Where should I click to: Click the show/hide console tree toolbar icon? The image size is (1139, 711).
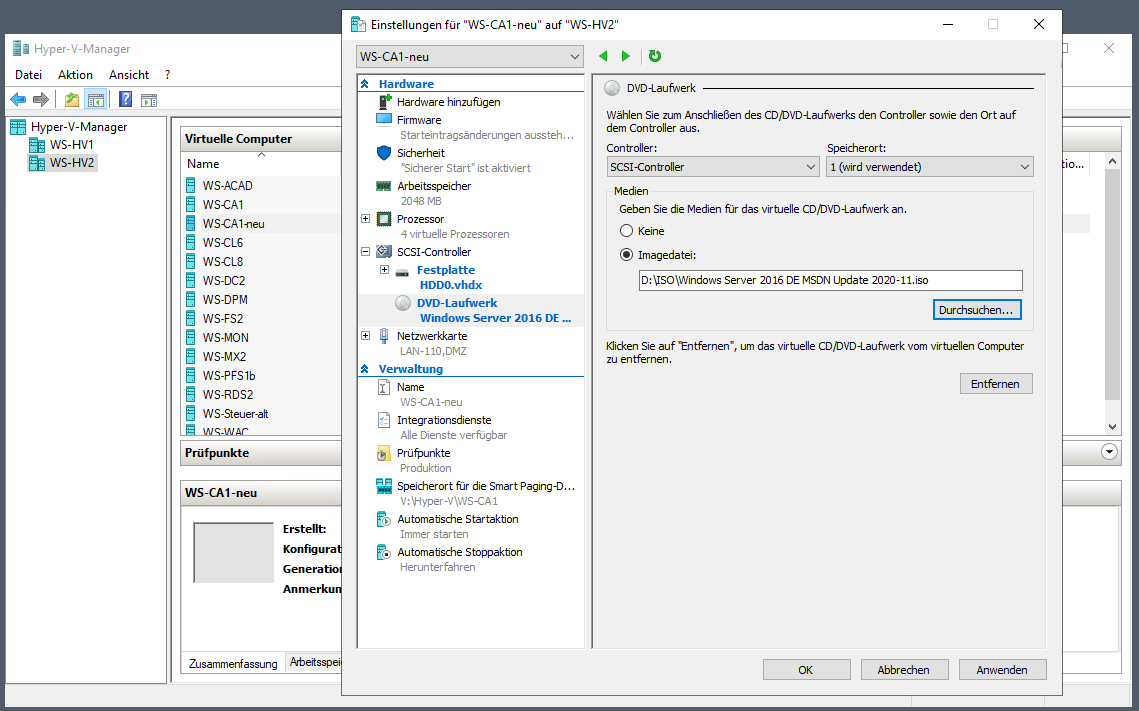click(x=95, y=99)
